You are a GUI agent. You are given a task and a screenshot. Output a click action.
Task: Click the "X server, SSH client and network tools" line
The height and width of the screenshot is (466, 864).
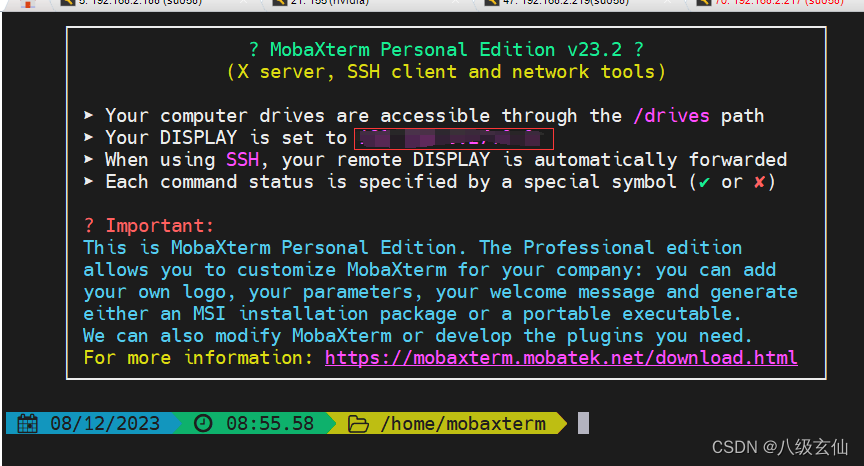coord(446,72)
